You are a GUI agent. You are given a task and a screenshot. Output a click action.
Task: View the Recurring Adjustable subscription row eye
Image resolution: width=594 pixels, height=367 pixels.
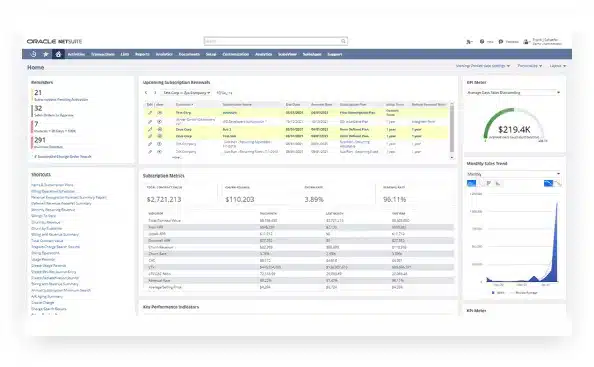(x=159, y=144)
